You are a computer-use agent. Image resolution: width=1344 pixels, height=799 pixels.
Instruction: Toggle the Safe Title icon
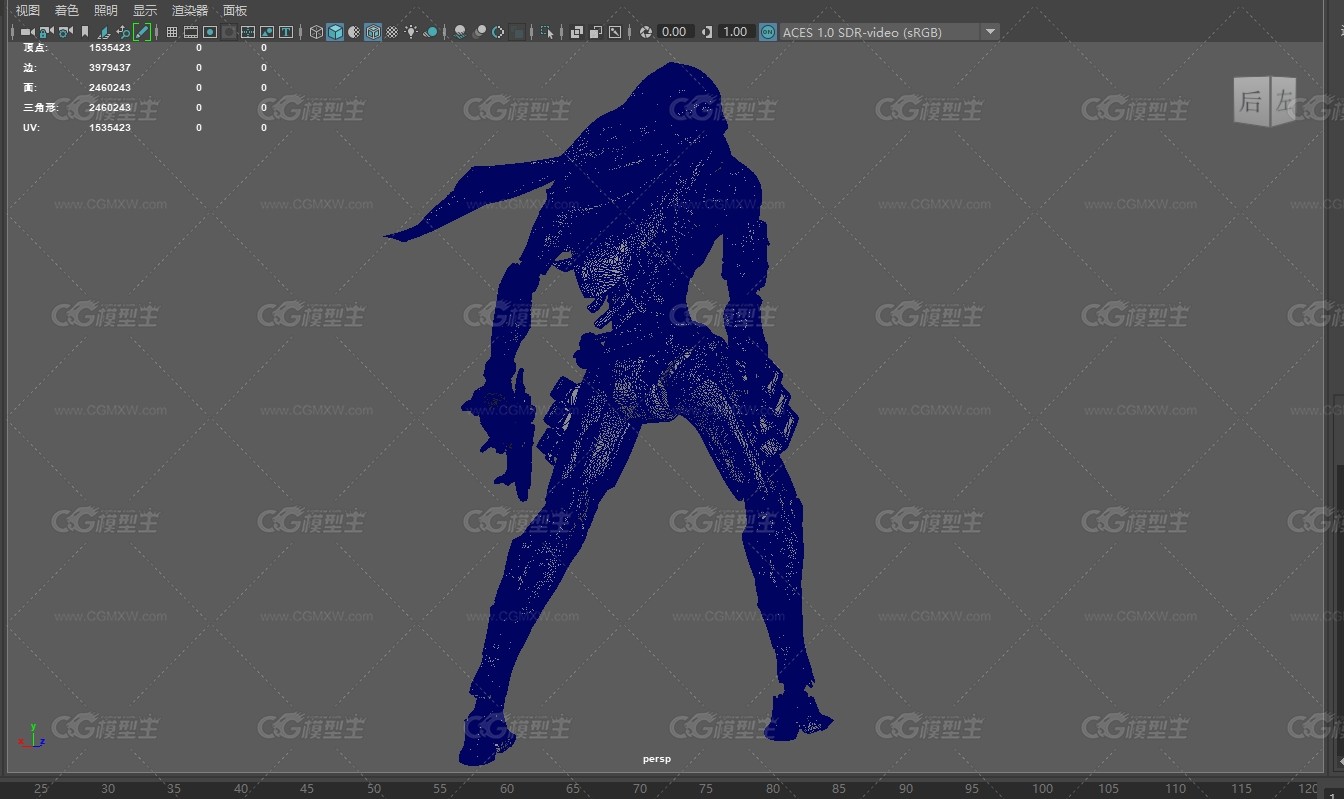point(286,32)
